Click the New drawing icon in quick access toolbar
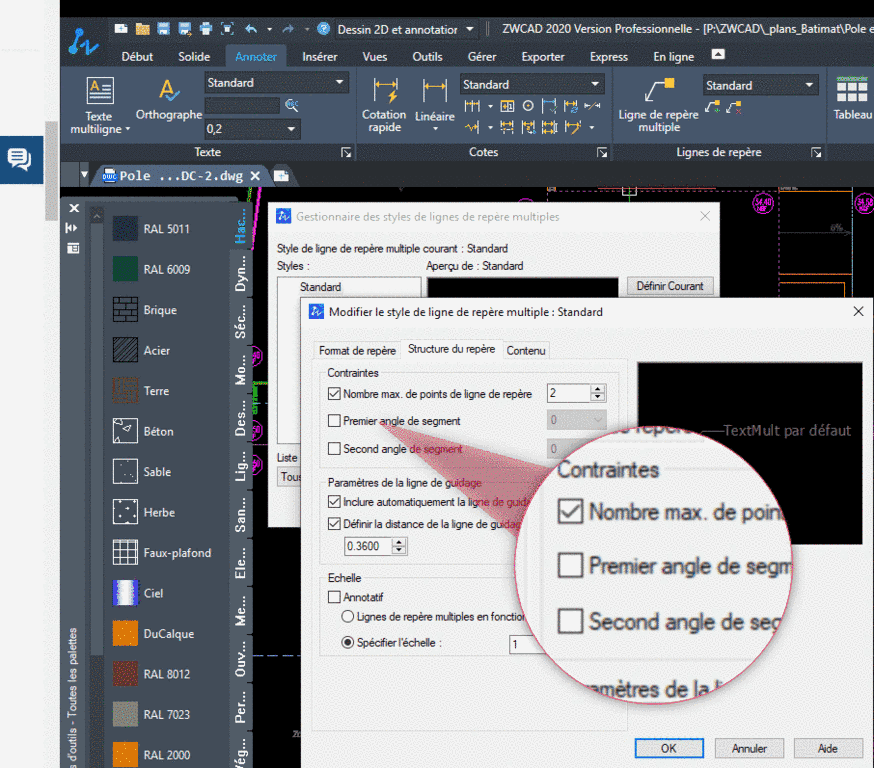The image size is (874, 768). 121,28
